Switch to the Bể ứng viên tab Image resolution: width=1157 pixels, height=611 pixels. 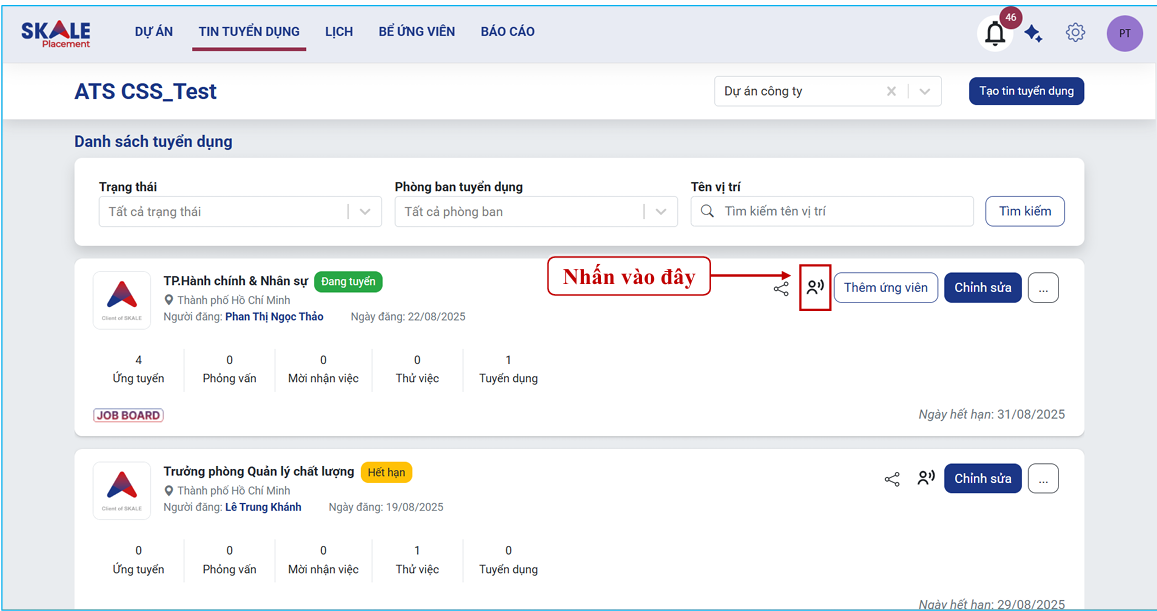click(416, 32)
